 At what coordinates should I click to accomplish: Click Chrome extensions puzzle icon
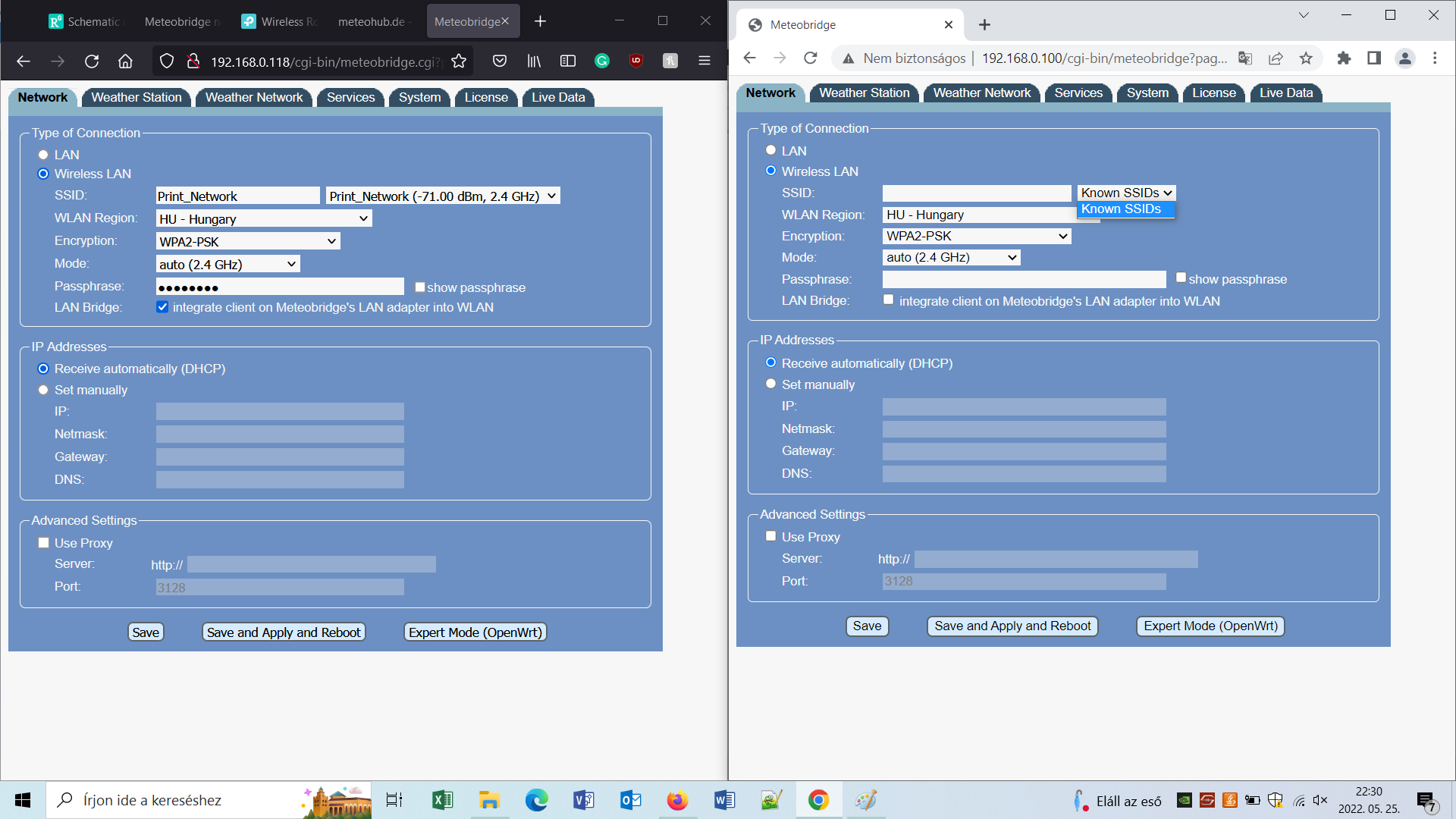click(x=1344, y=58)
